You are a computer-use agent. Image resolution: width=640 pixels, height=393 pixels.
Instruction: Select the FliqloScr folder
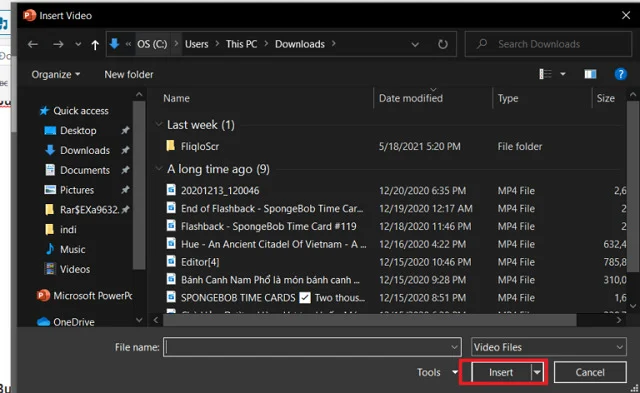click(200, 147)
